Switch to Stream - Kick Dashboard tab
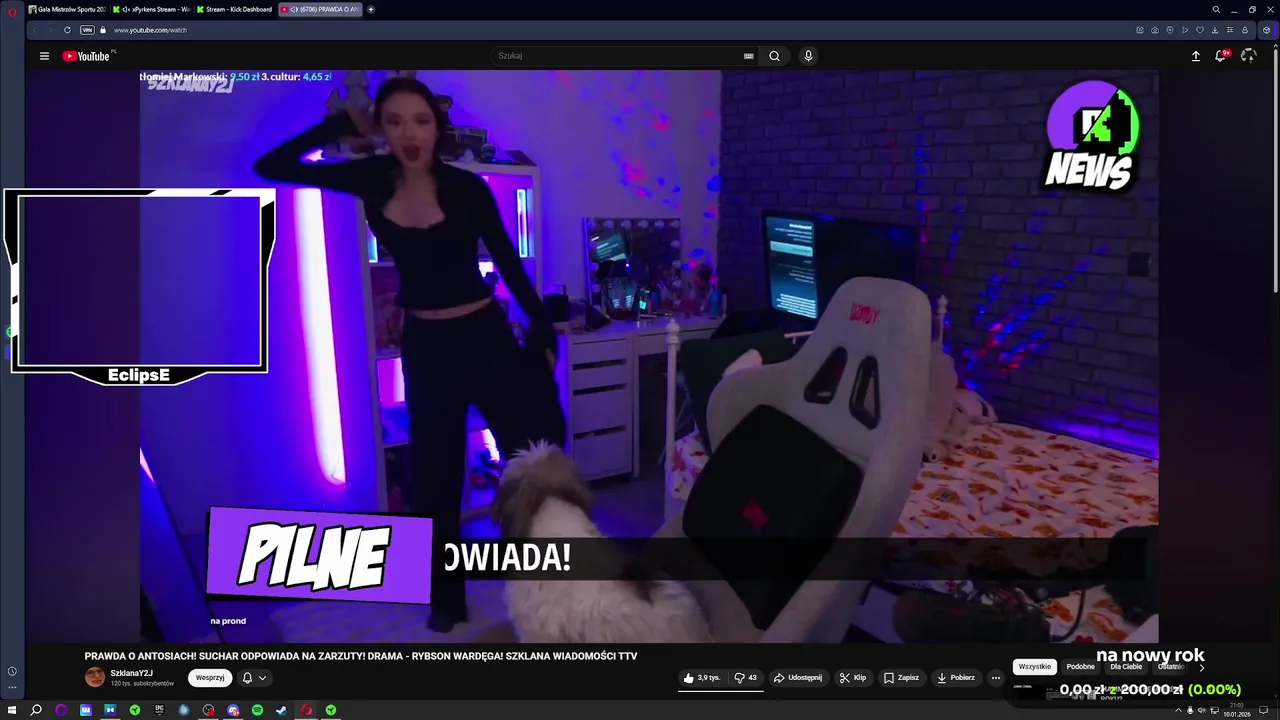 tap(235, 9)
